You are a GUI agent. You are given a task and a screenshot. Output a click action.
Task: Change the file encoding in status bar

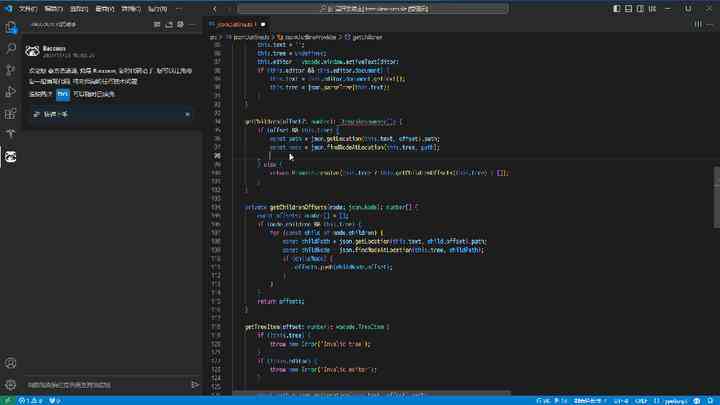pos(621,401)
